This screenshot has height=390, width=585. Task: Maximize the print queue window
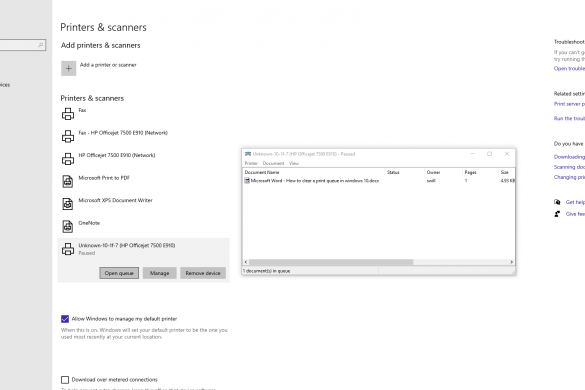[x=489, y=154]
